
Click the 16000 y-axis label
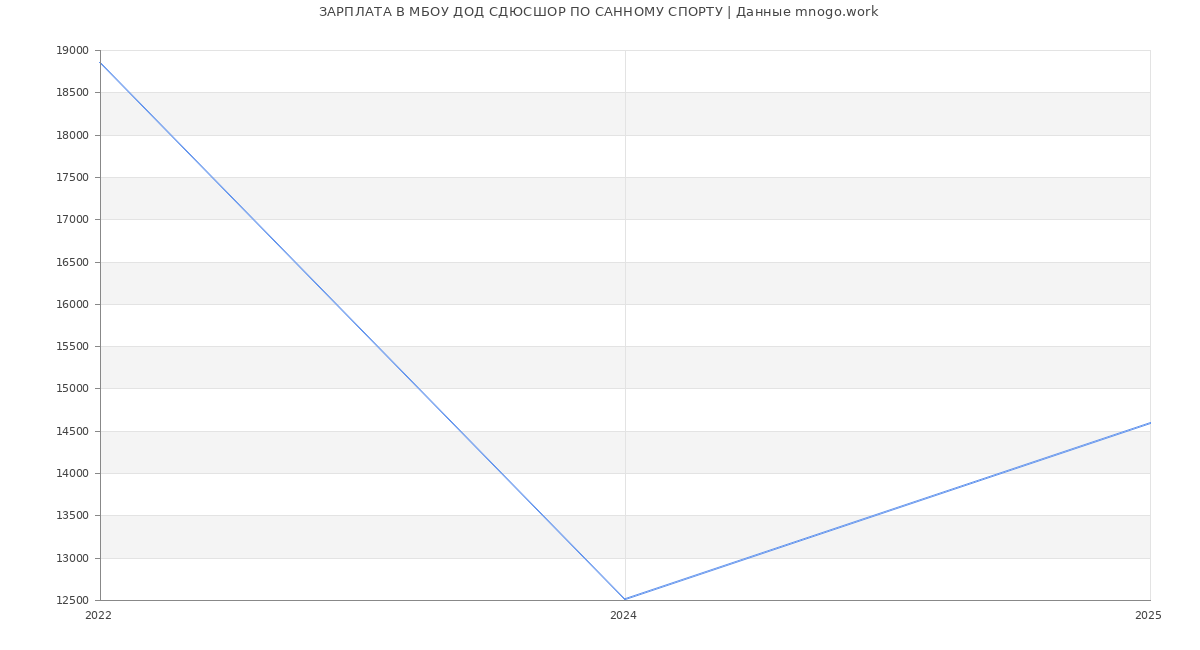[72, 305]
